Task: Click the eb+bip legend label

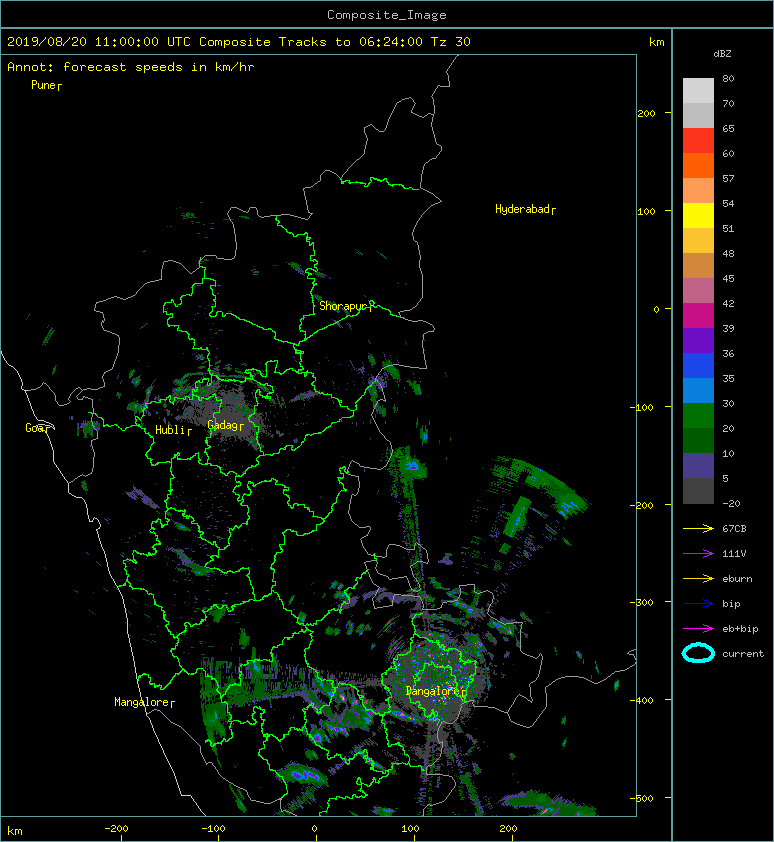Action: (x=740, y=629)
